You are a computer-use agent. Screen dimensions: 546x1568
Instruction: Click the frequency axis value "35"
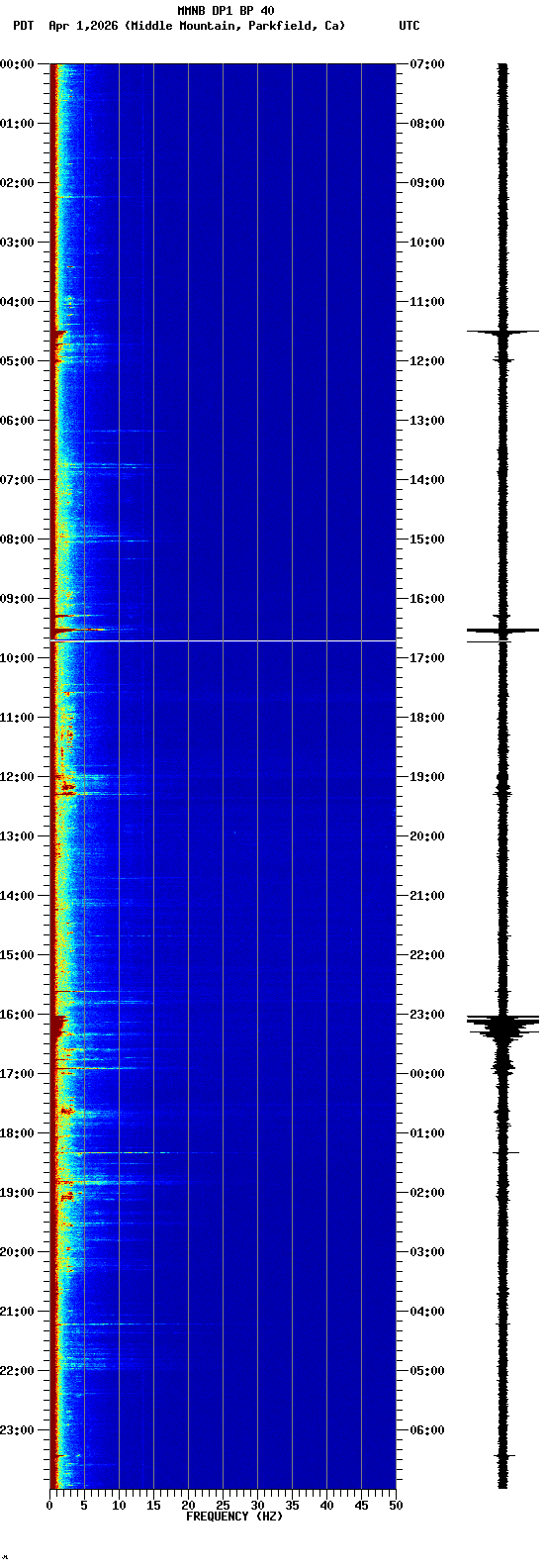click(292, 1506)
